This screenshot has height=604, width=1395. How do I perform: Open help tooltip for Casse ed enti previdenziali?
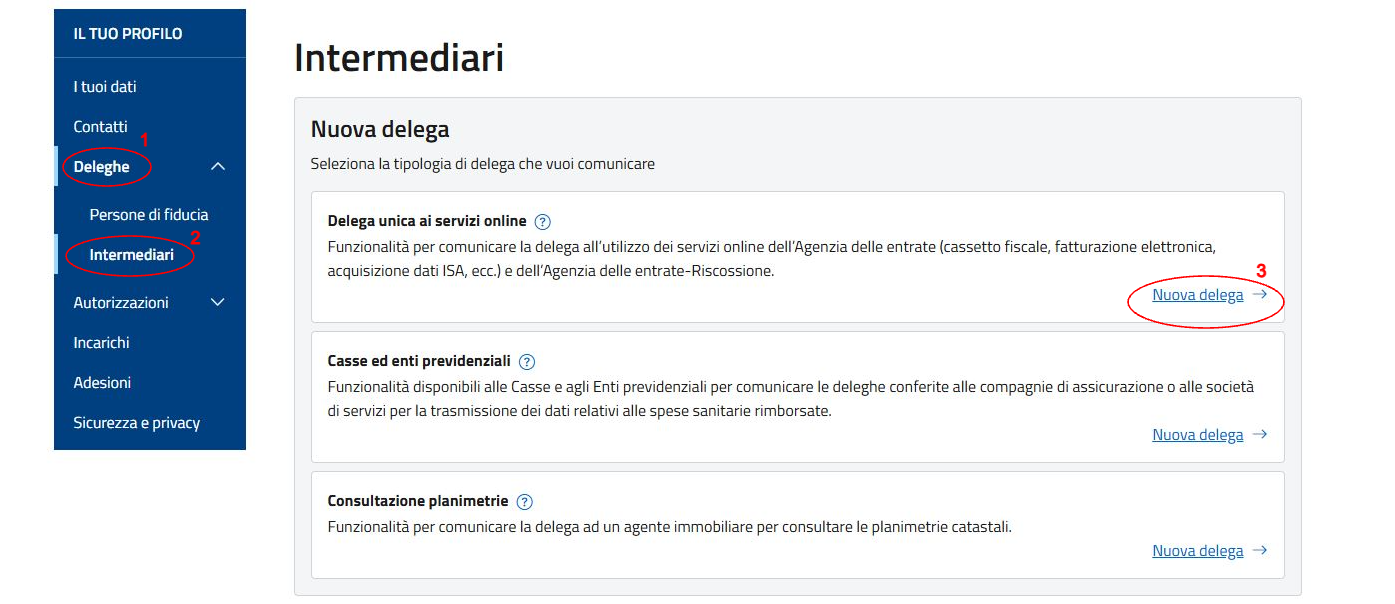pos(528,361)
